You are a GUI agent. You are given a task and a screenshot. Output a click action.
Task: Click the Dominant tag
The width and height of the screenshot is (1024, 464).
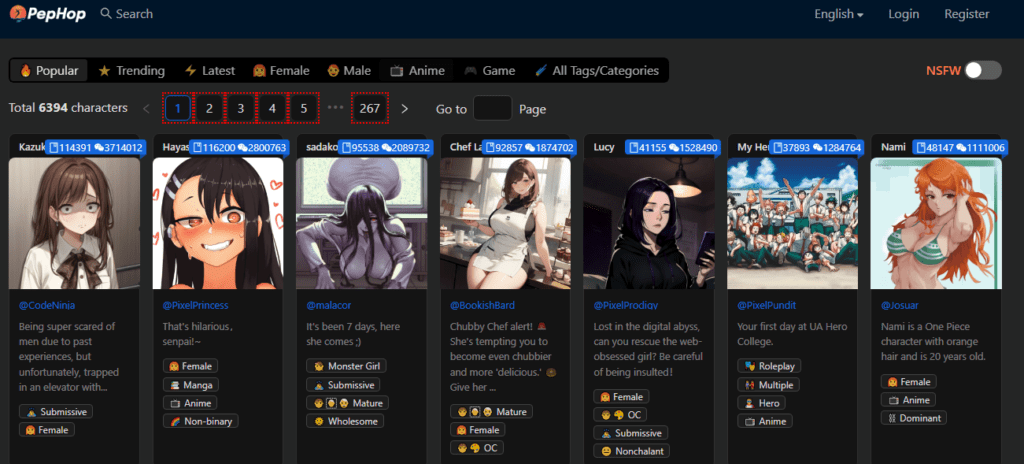pyautogui.click(x=914, y=418)
